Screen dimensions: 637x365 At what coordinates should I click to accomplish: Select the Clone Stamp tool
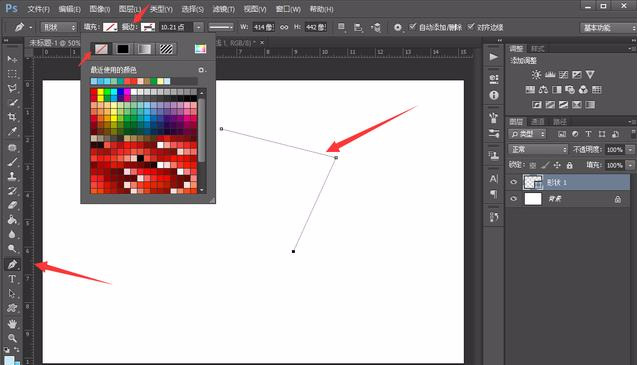[x=12, y=176]
